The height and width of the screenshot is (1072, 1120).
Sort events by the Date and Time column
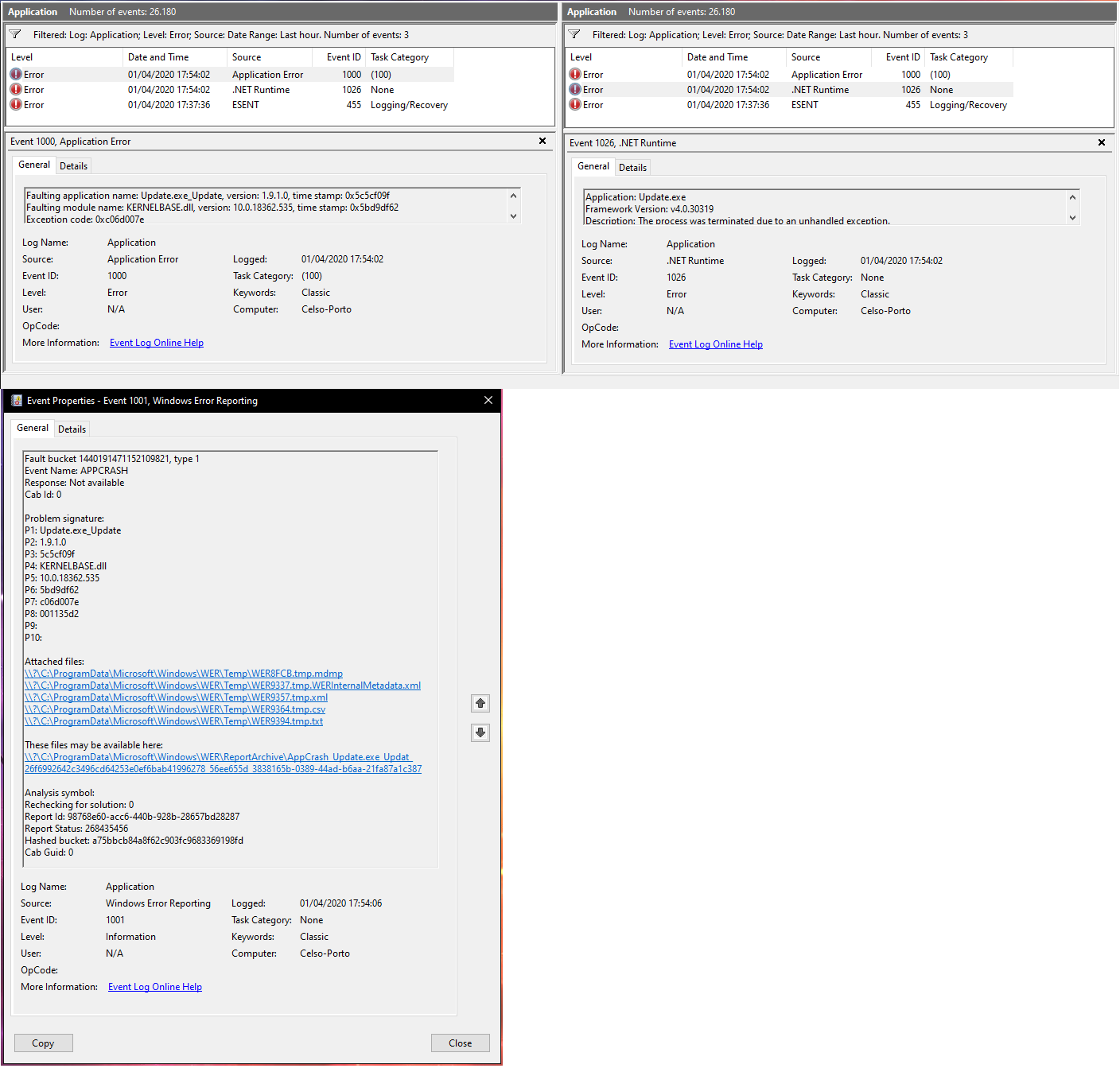click(159, 56)
